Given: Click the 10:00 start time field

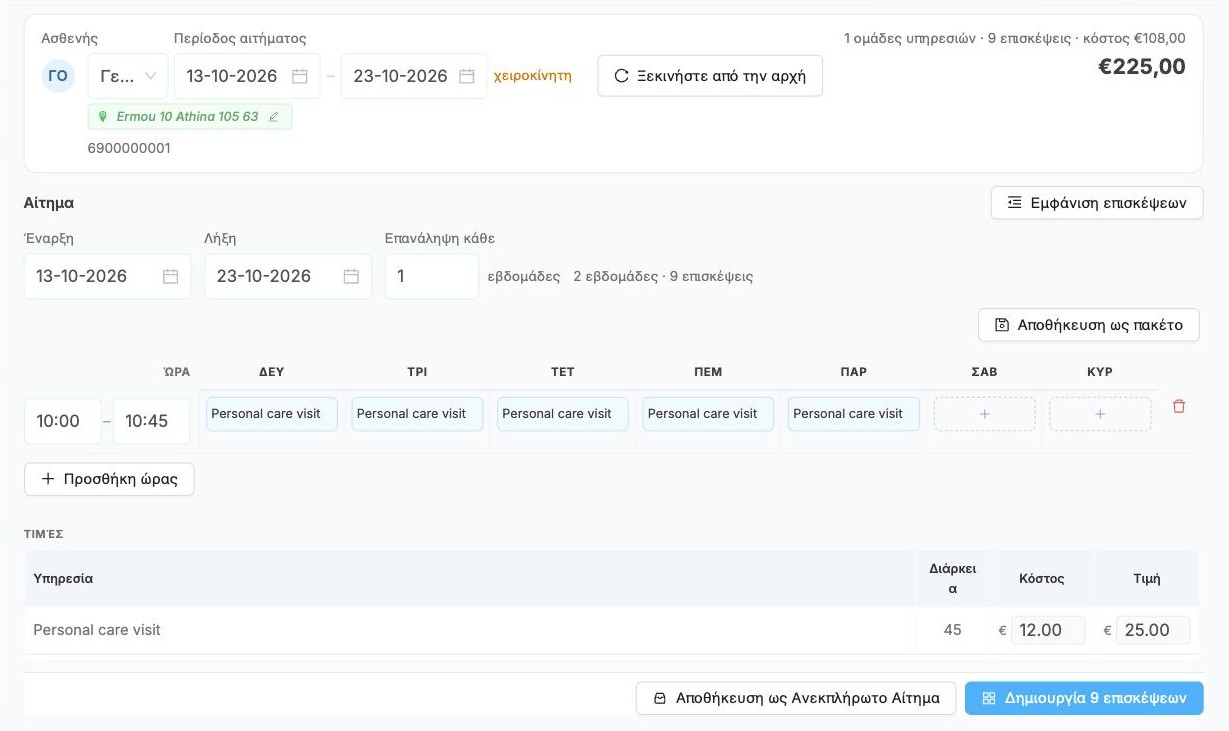Looking at the screenshot, I should (63, 421).
